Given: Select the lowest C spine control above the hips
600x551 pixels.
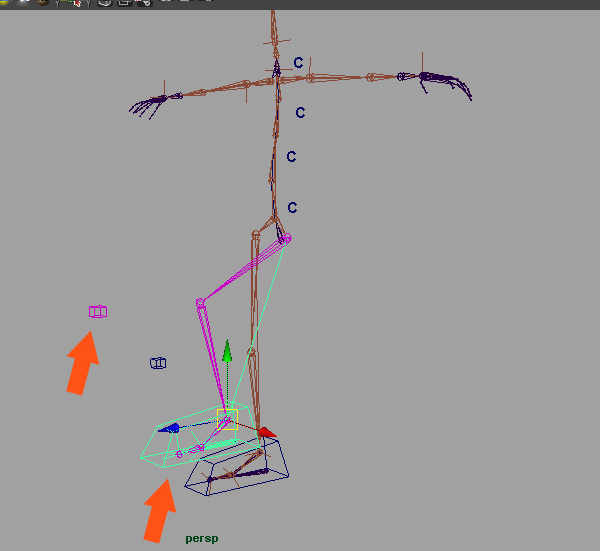Looking at the screenshot, I should point(292,207).
